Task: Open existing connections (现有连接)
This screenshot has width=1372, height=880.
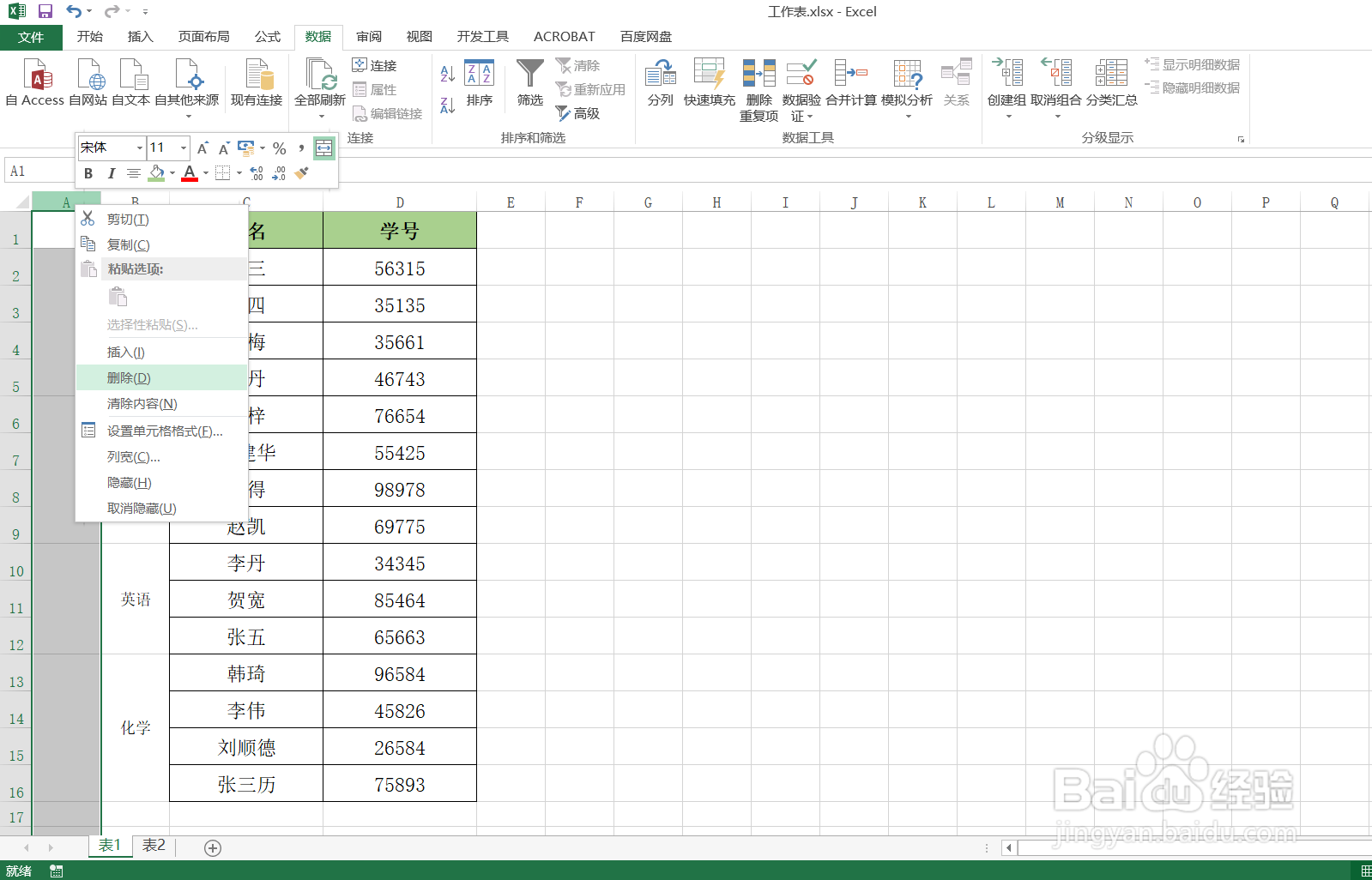Action: coord(257,82)
